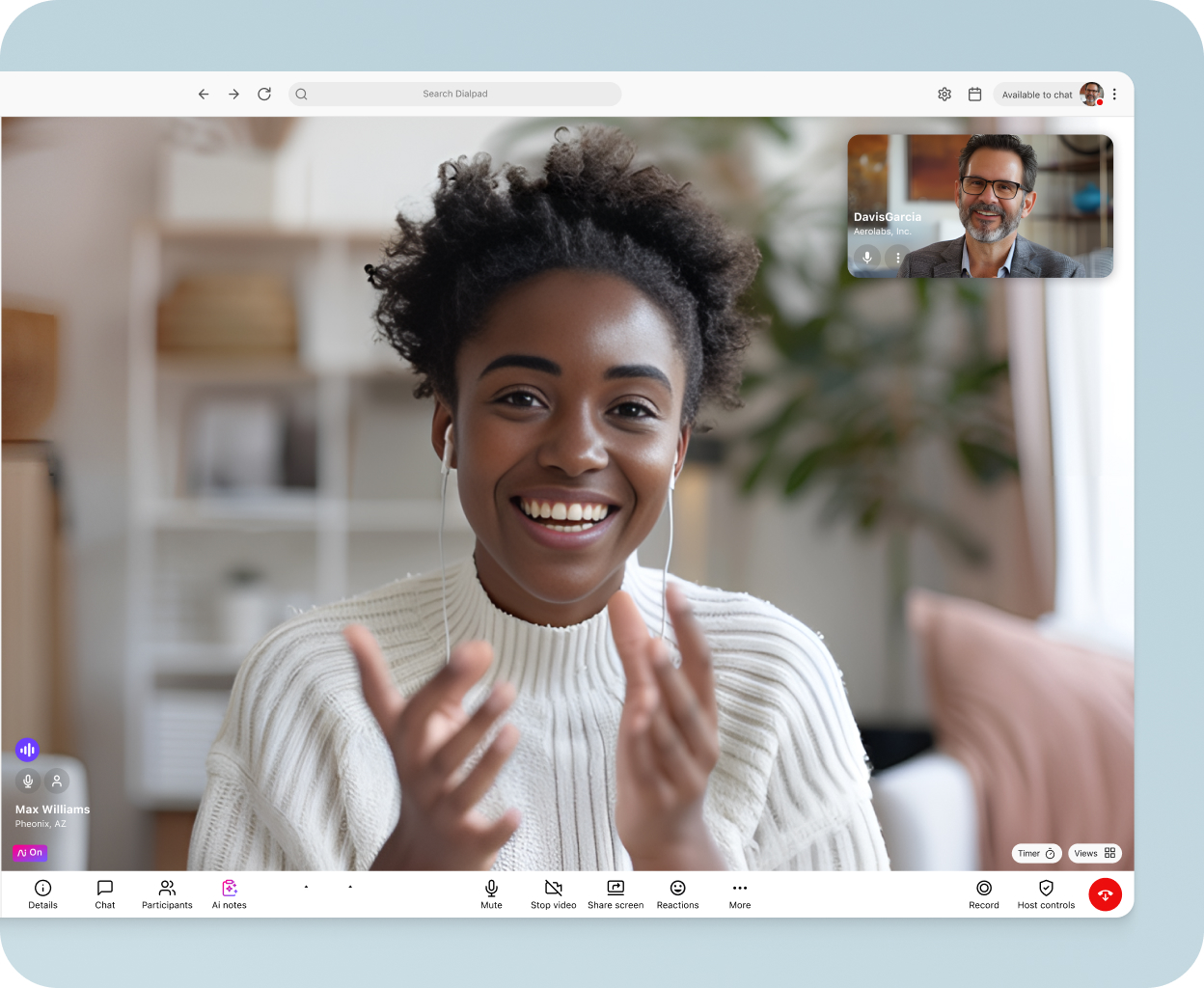
Task: Open the Reactions picker
Action: click(x=678, y=894)
